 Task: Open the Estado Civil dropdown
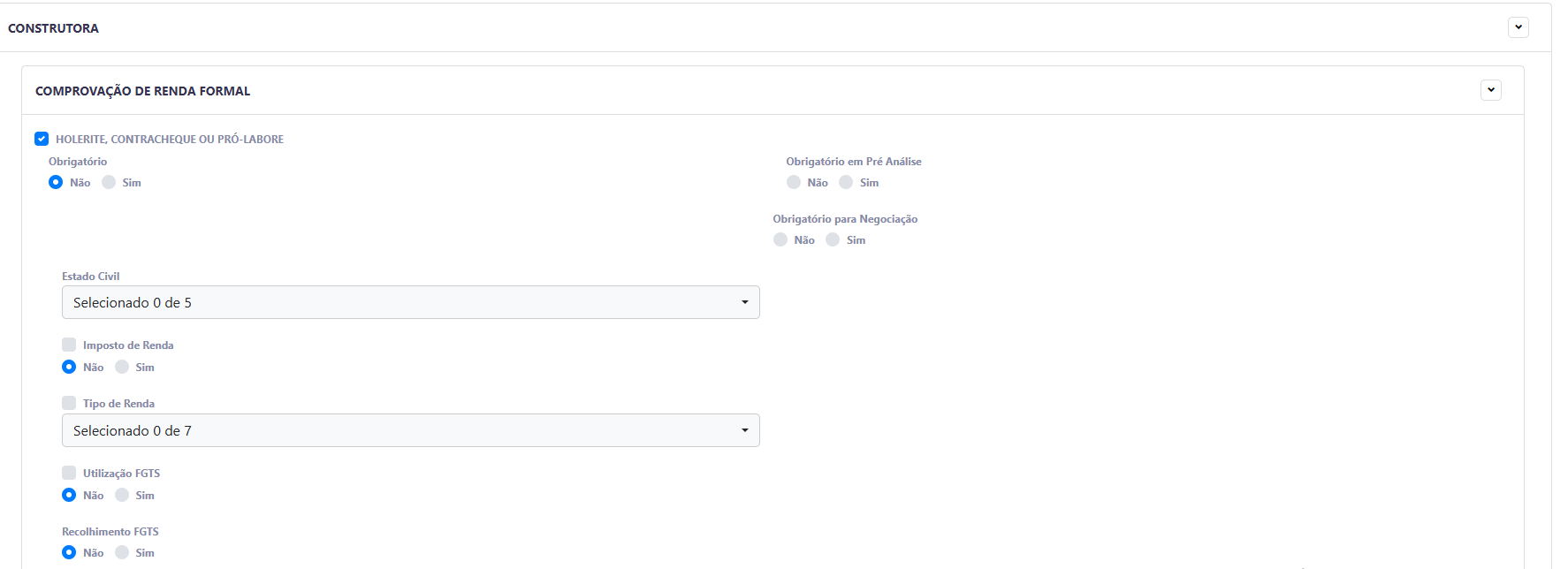[x=410, y=302]
